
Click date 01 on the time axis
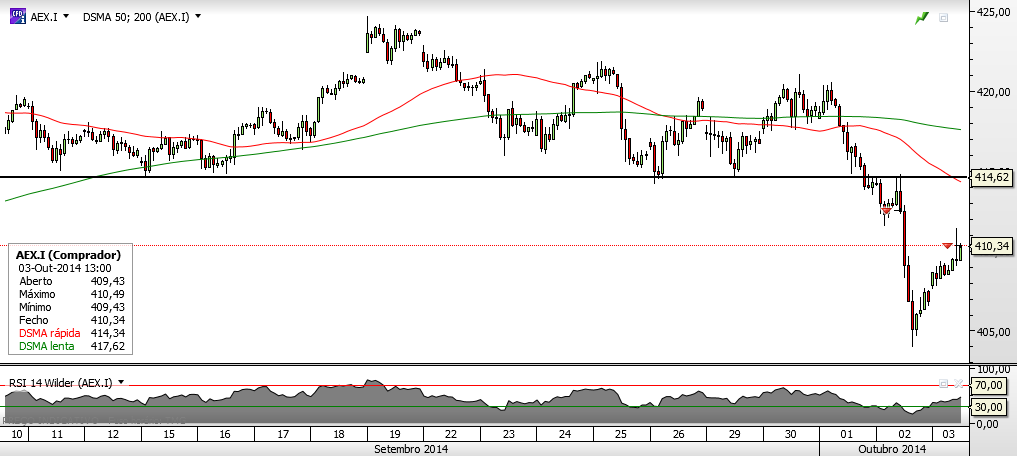point(847,433)
